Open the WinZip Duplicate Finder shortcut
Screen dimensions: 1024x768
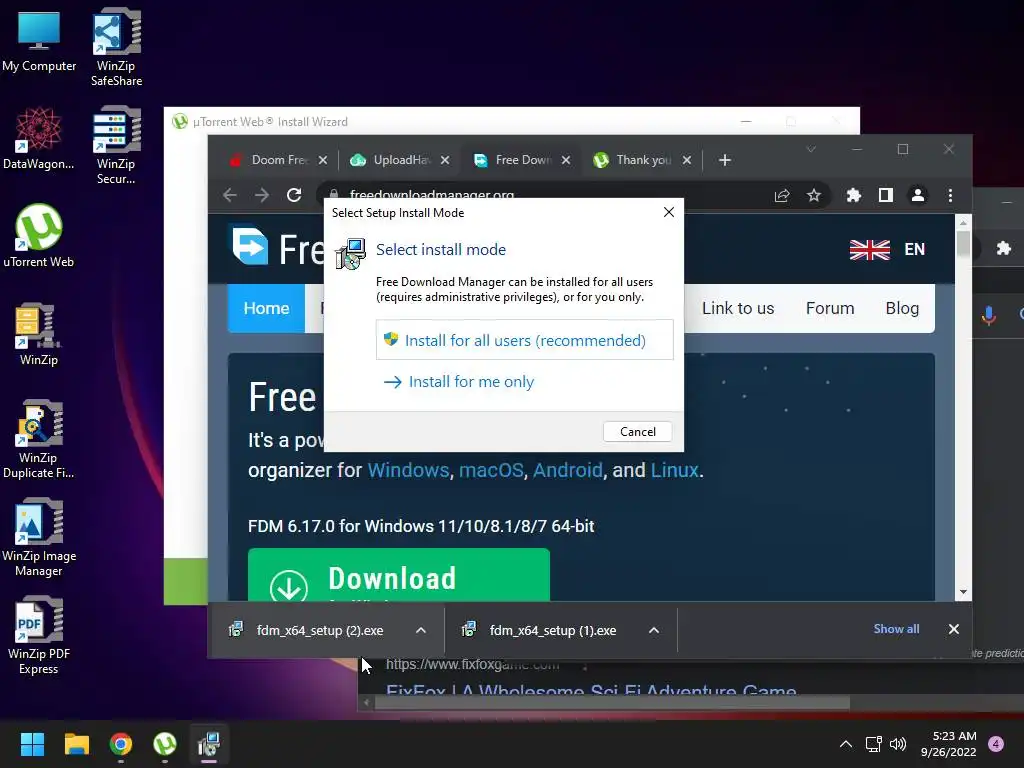[x=39, y=440]
